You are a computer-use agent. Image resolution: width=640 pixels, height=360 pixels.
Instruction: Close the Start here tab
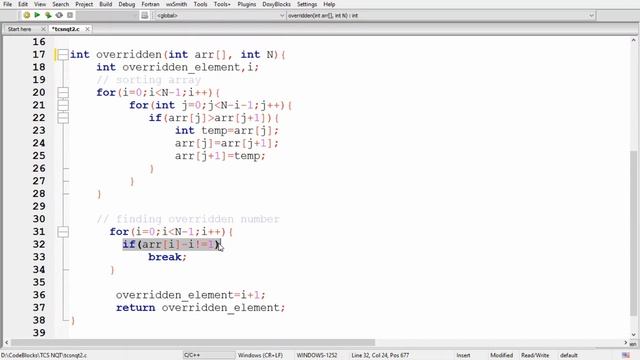point(43,29)
